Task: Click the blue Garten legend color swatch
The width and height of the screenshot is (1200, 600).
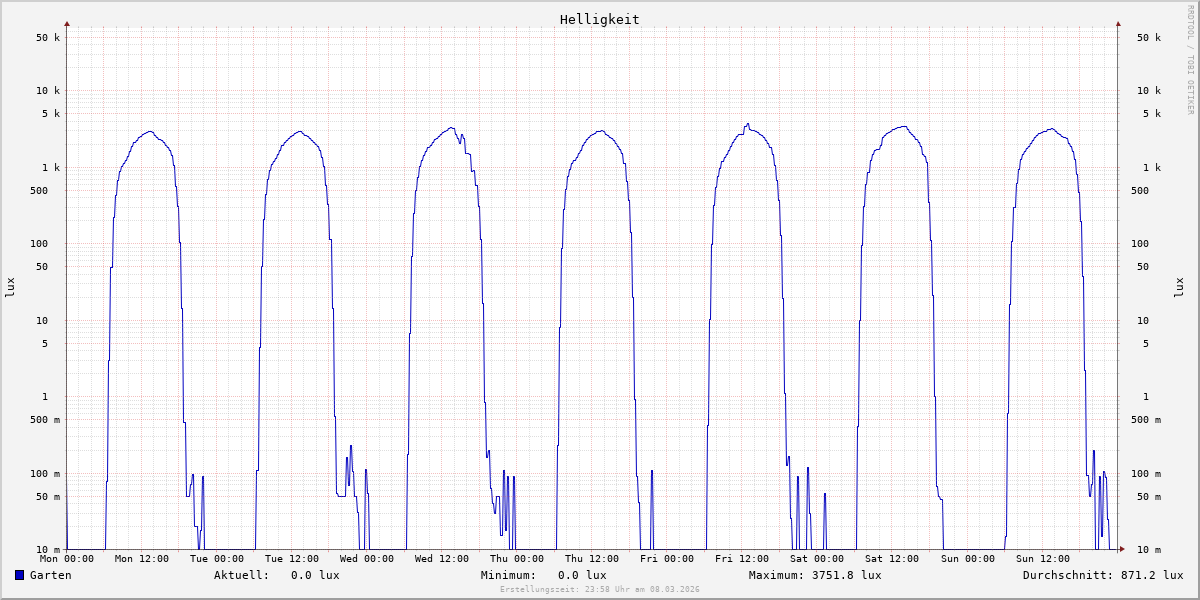Action: click(x=19, y=575)
